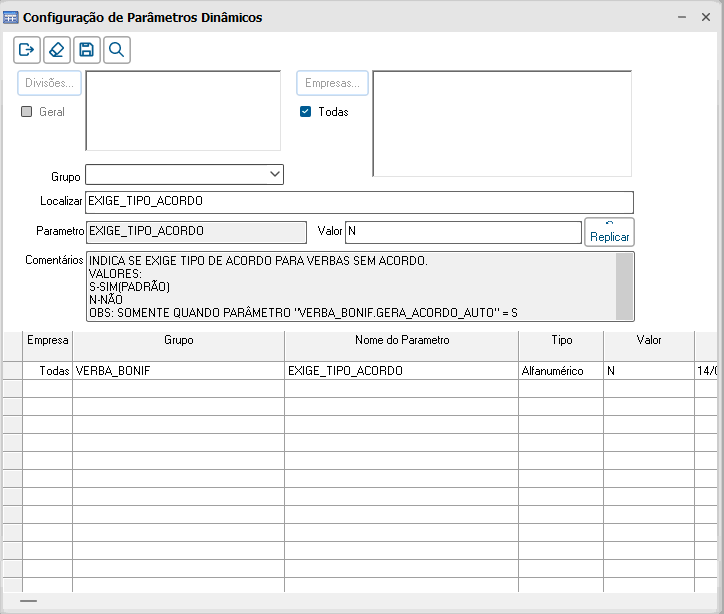
Task: Open the Divisões selection button
Action: [x=48, y=84]
